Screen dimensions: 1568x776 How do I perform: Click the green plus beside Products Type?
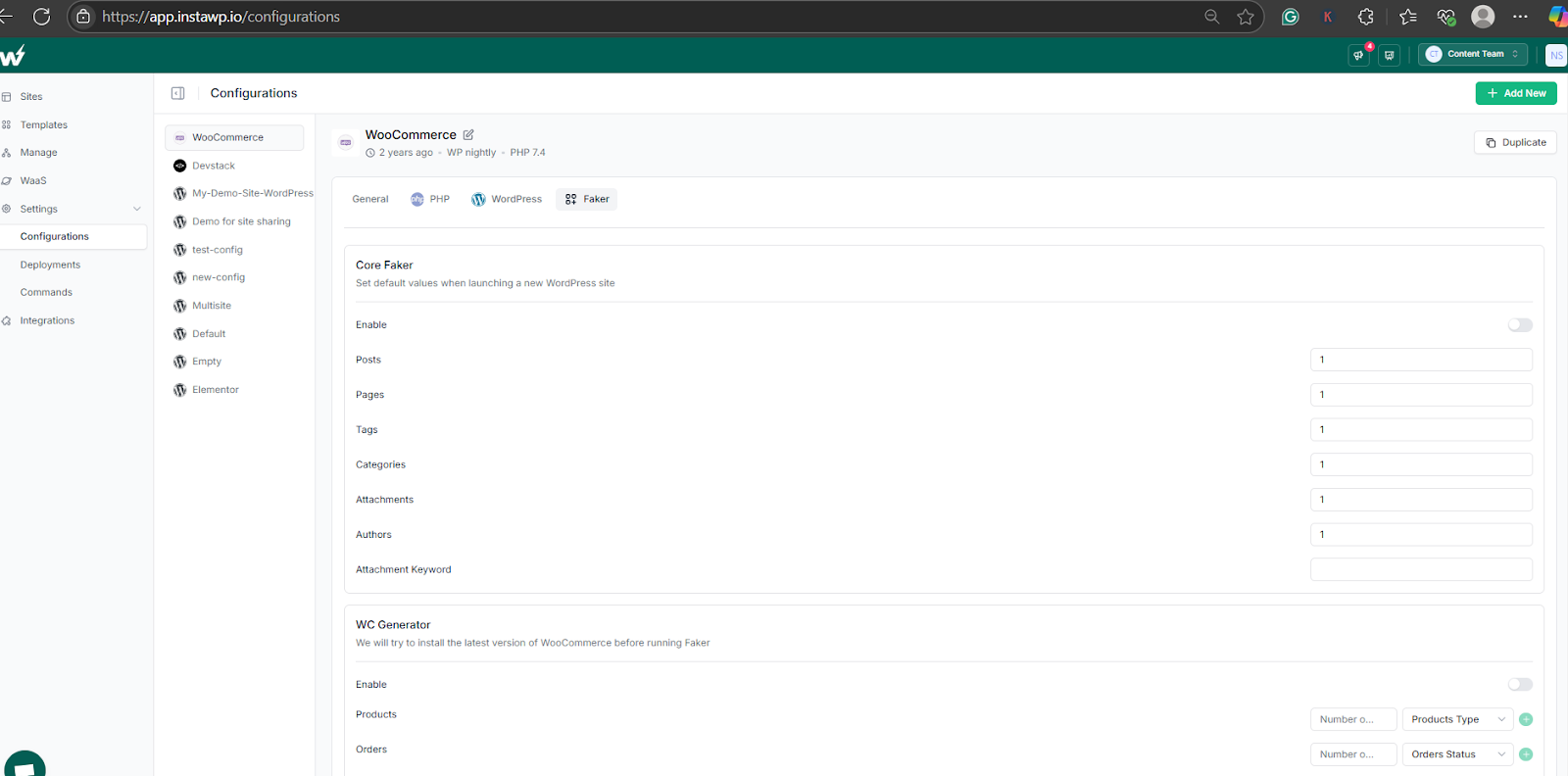pyautogui.click(x=1526, y=719)
